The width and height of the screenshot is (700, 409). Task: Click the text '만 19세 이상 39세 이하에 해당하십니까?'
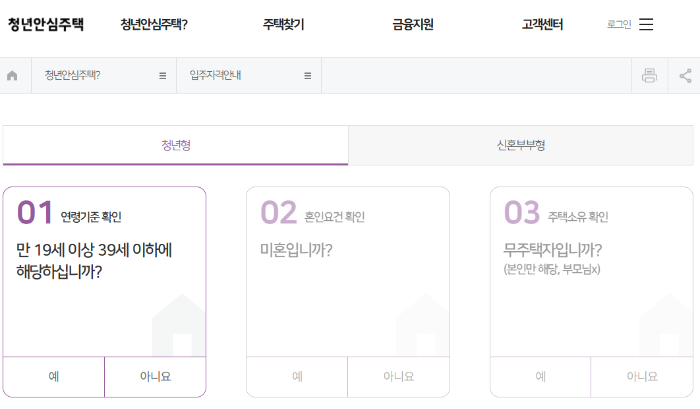point(94,260)
